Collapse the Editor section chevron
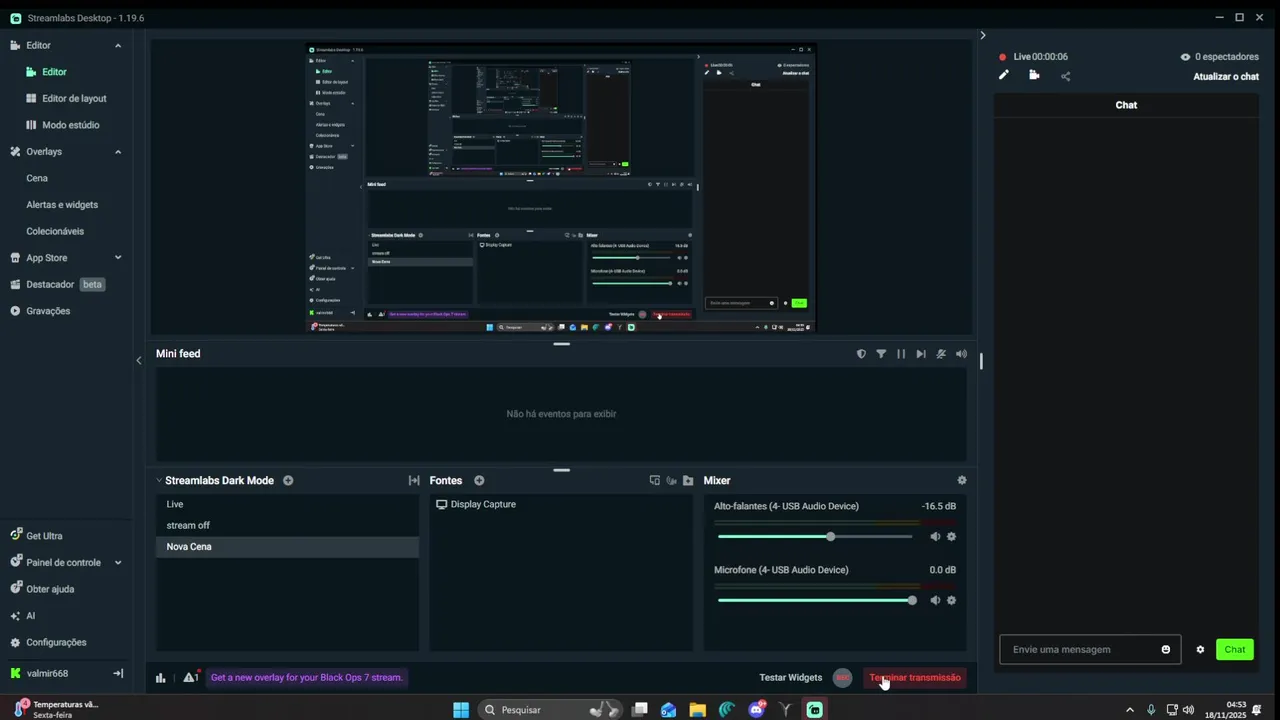 [118, 45]
